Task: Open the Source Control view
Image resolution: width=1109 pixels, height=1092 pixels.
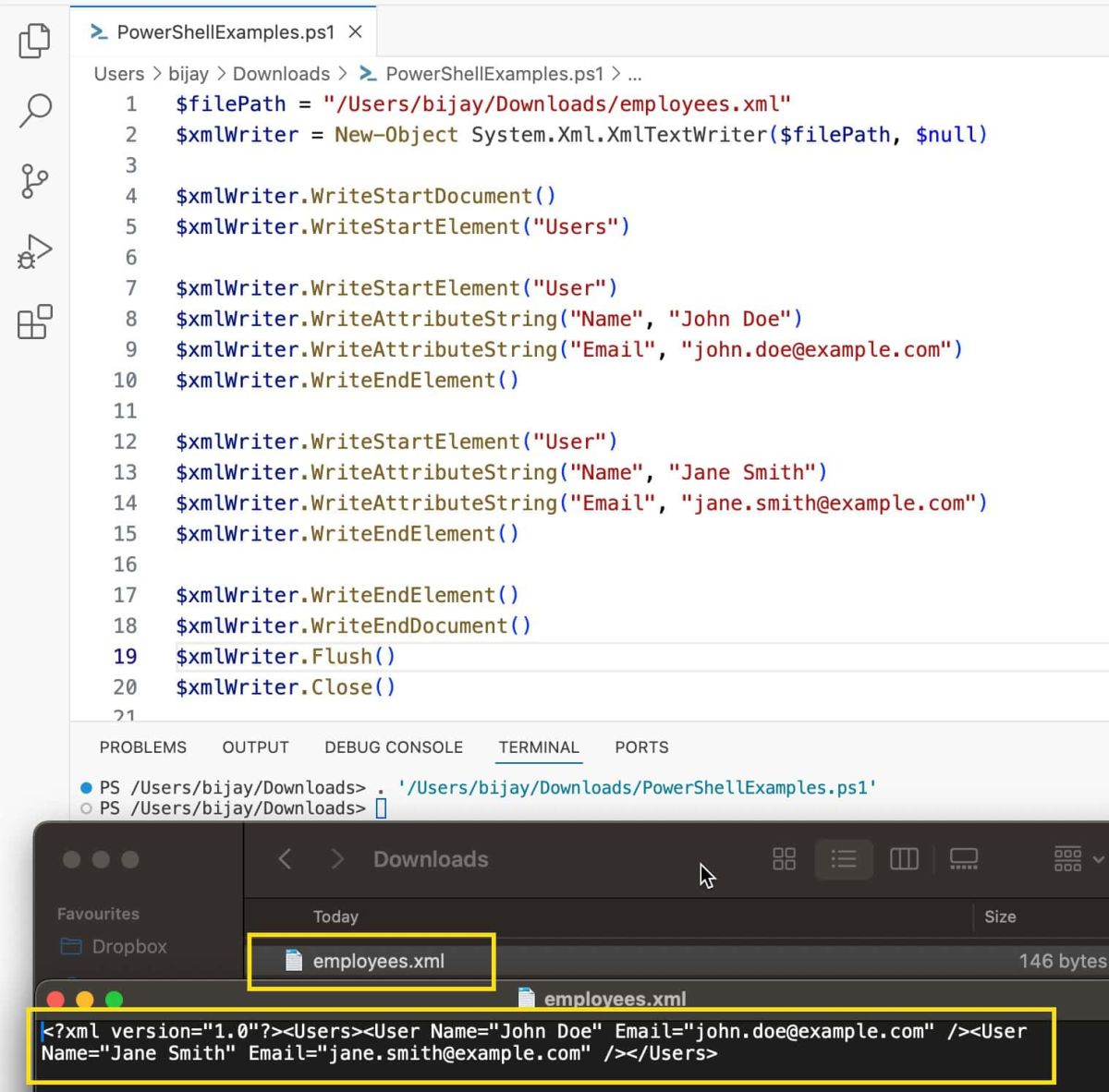Action: (x=34, y=181)
